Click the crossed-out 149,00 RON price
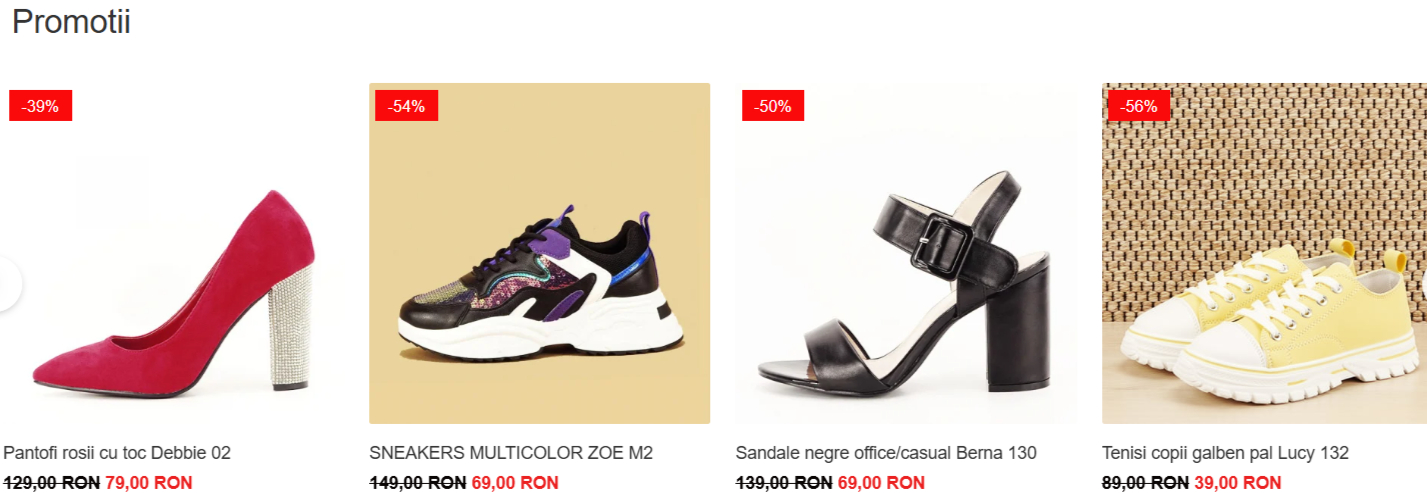 coord(418,483)
